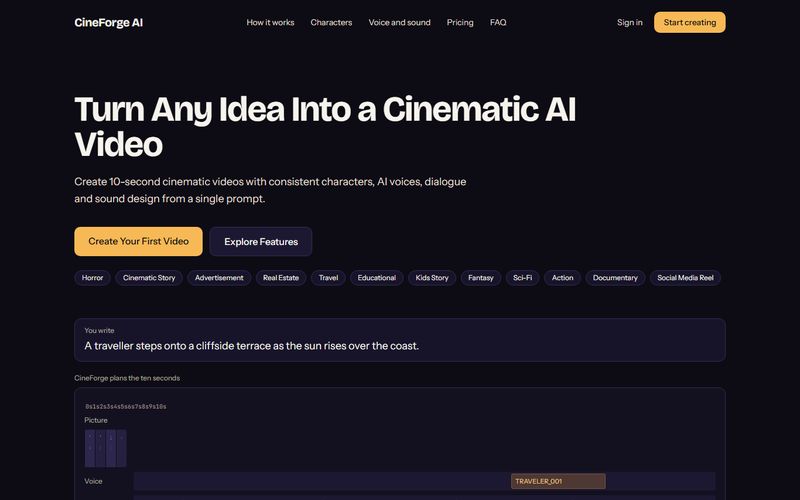This screenshot has width=800, height=500.
Task: Click the TRAVELER_001 voice clip
Action: tap(558, 481)
